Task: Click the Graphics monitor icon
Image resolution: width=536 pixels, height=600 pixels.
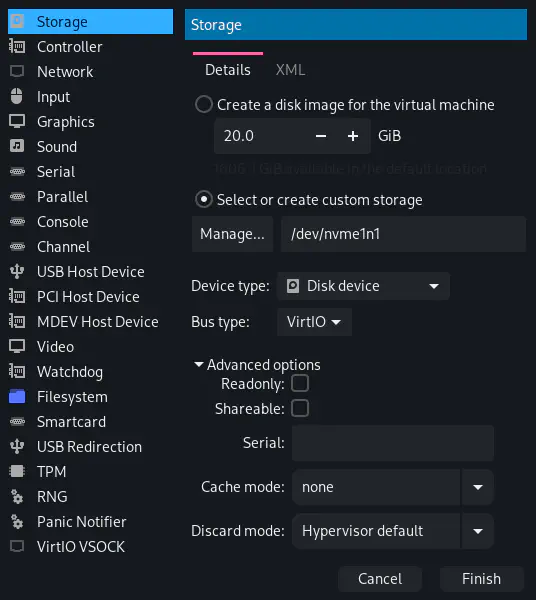Action: 17,122
